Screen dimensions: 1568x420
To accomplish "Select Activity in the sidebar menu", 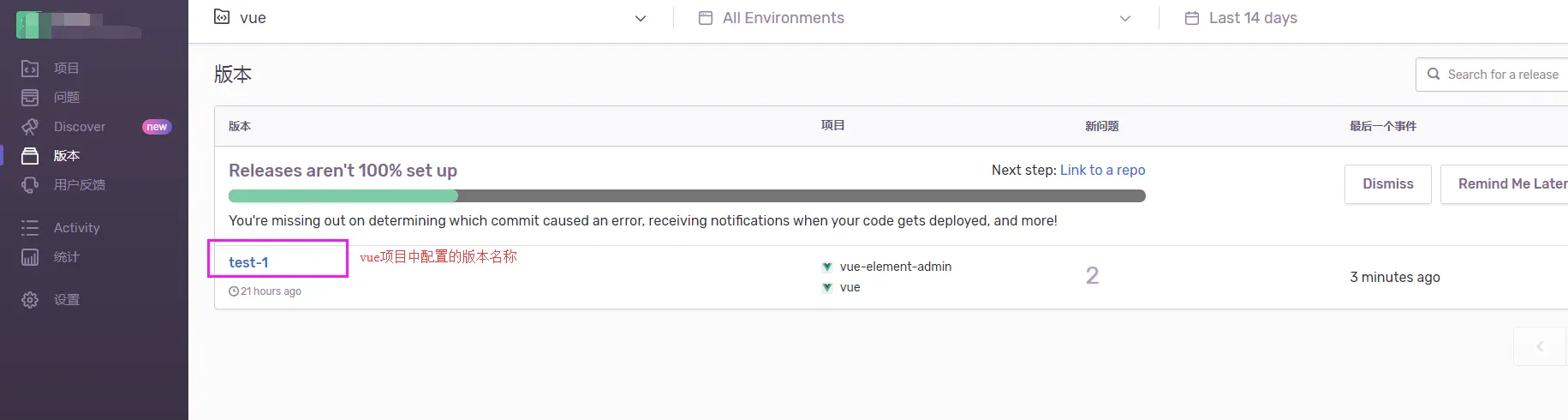I will click(77, 228).
